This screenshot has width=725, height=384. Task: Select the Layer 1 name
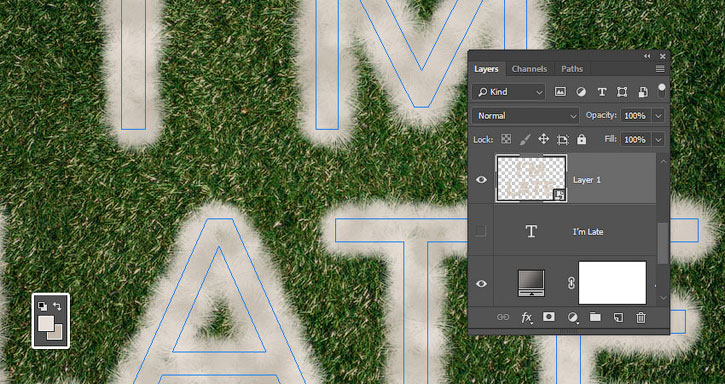[587, 180]
